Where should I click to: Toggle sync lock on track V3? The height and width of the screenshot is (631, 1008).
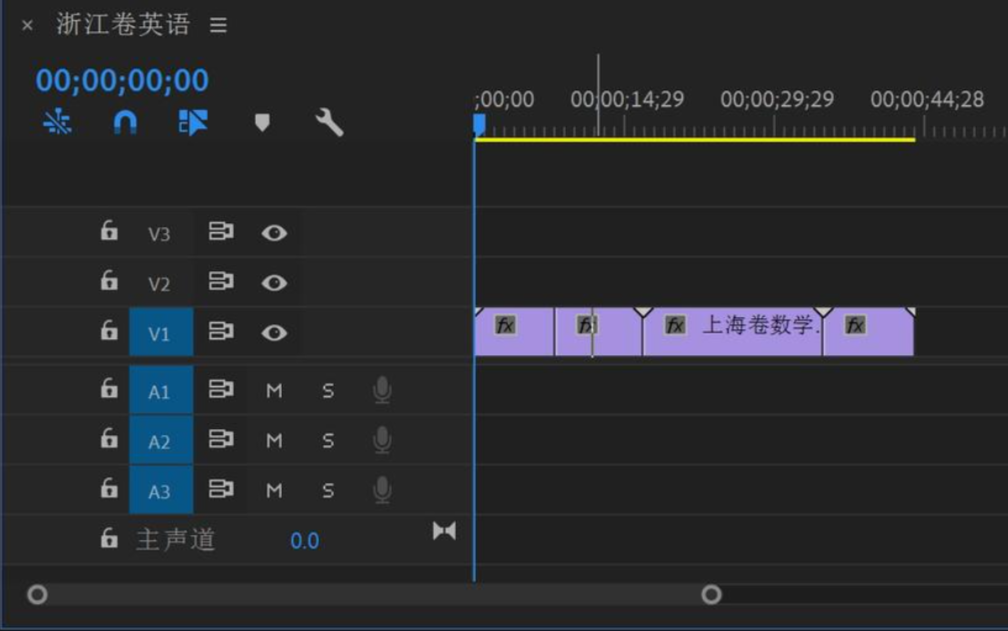tap(220, 232)
